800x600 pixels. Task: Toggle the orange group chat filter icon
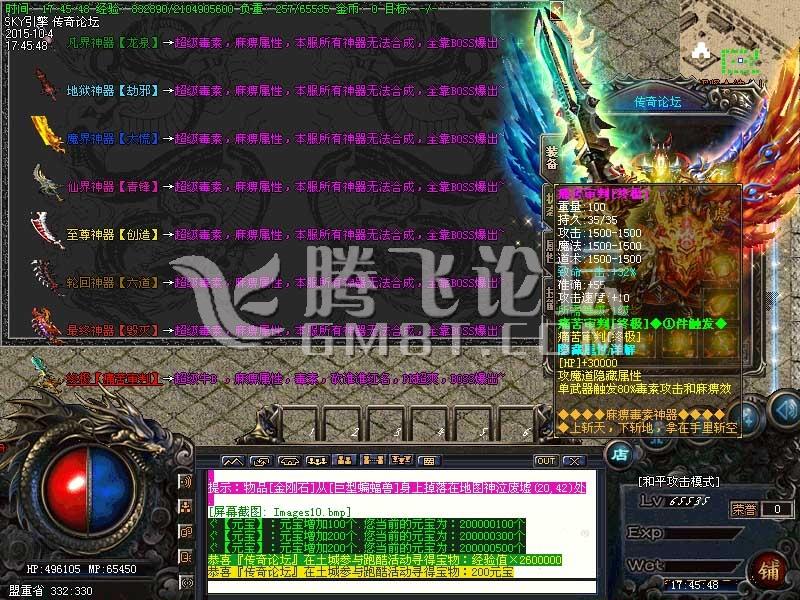186,506
